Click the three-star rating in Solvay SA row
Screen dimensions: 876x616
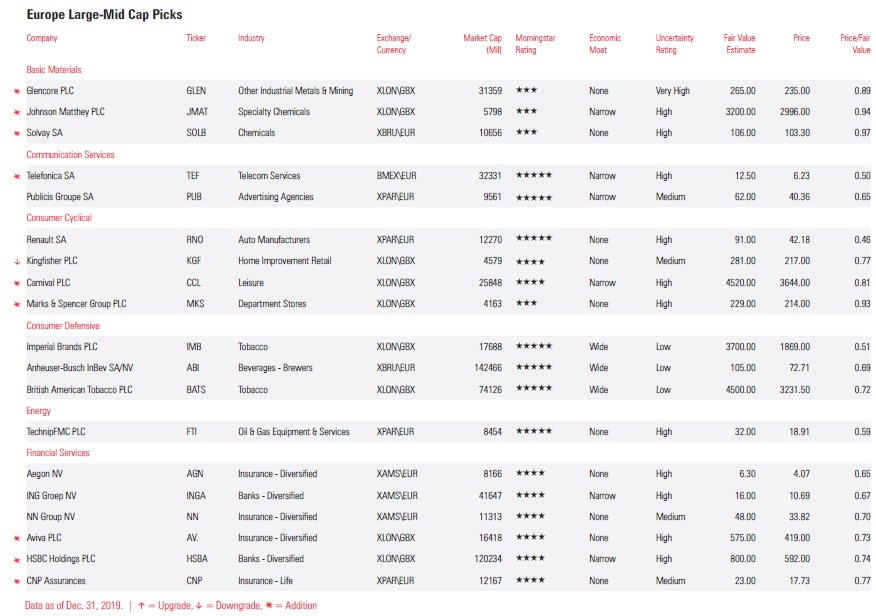526,133
